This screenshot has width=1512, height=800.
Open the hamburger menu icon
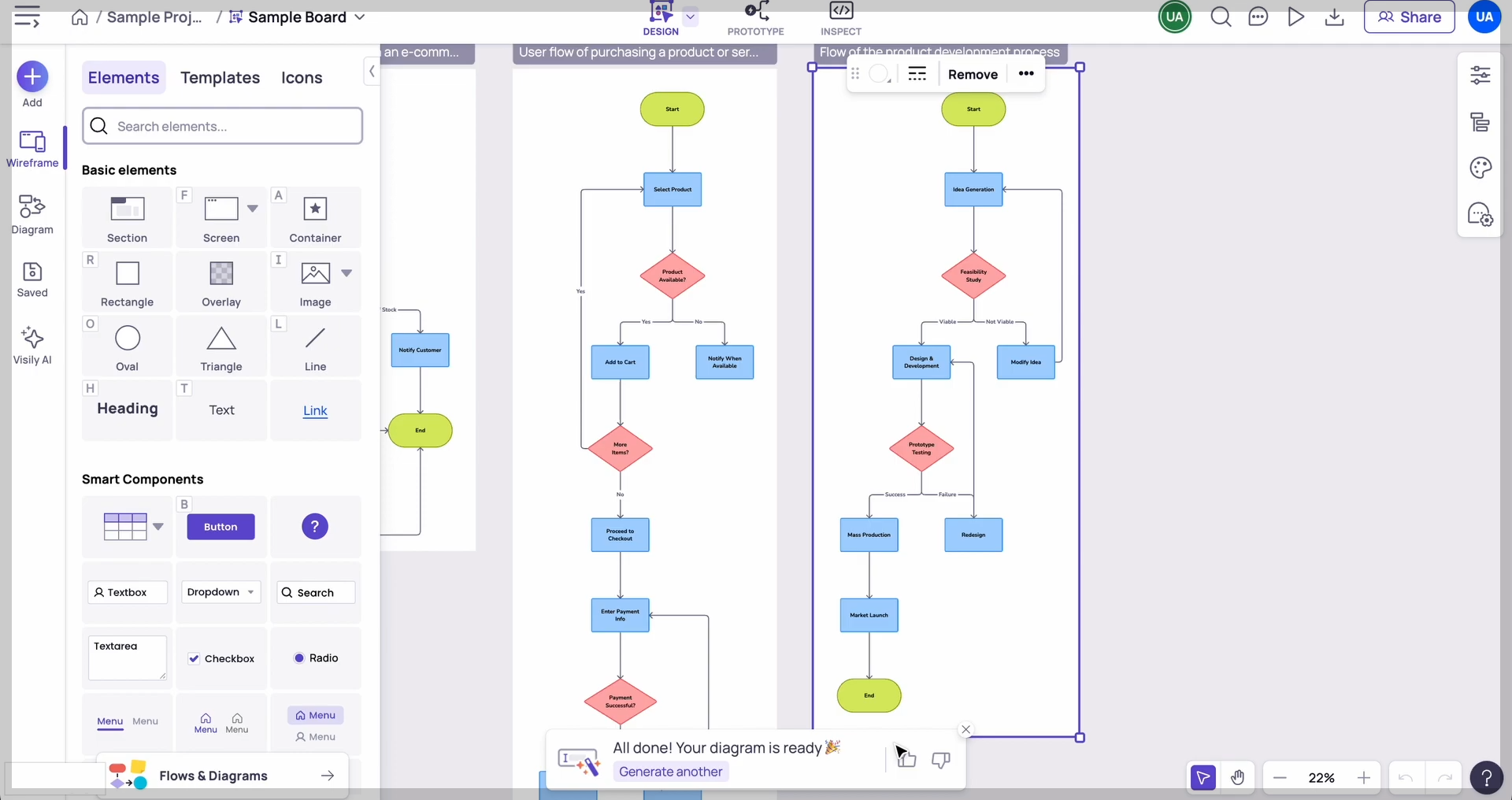coord(27,17)
